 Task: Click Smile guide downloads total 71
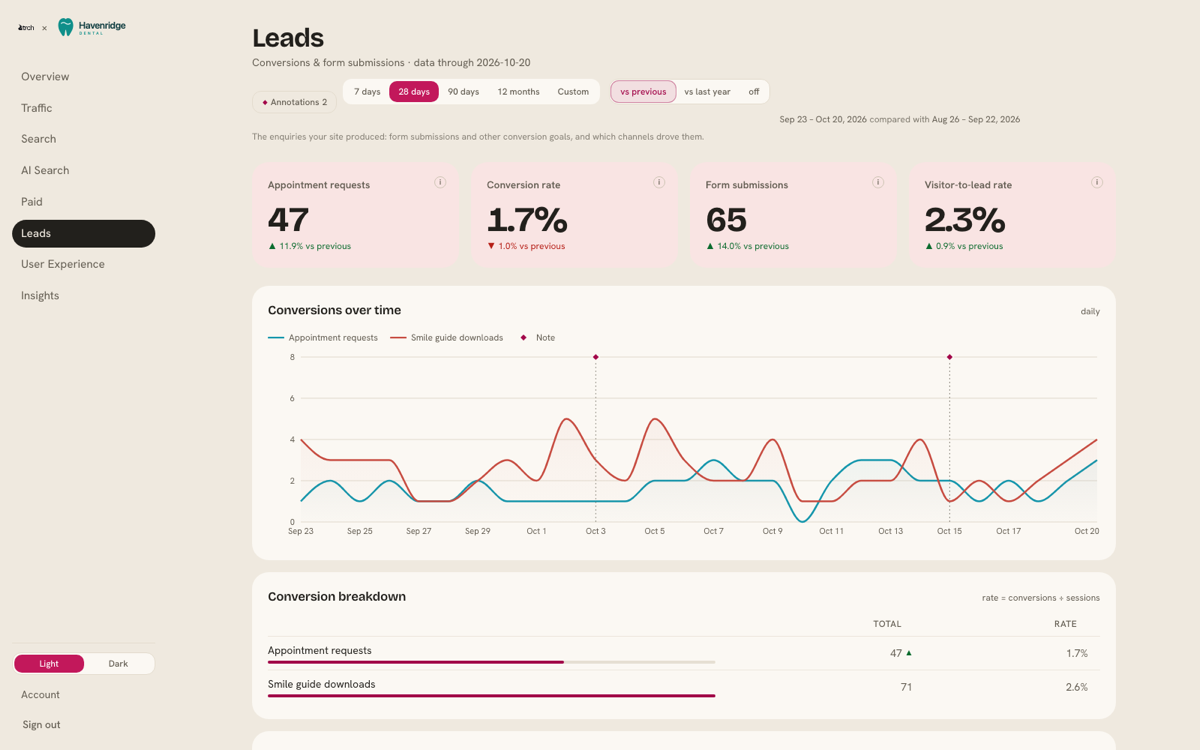point(906,687)
